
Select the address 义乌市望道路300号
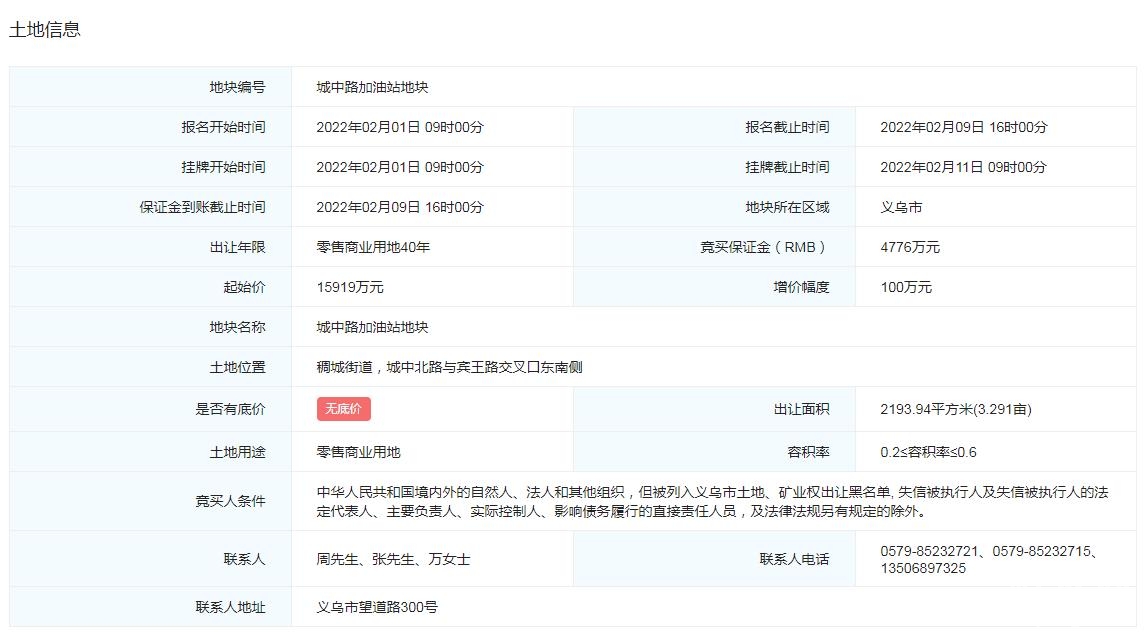(377, 607)
